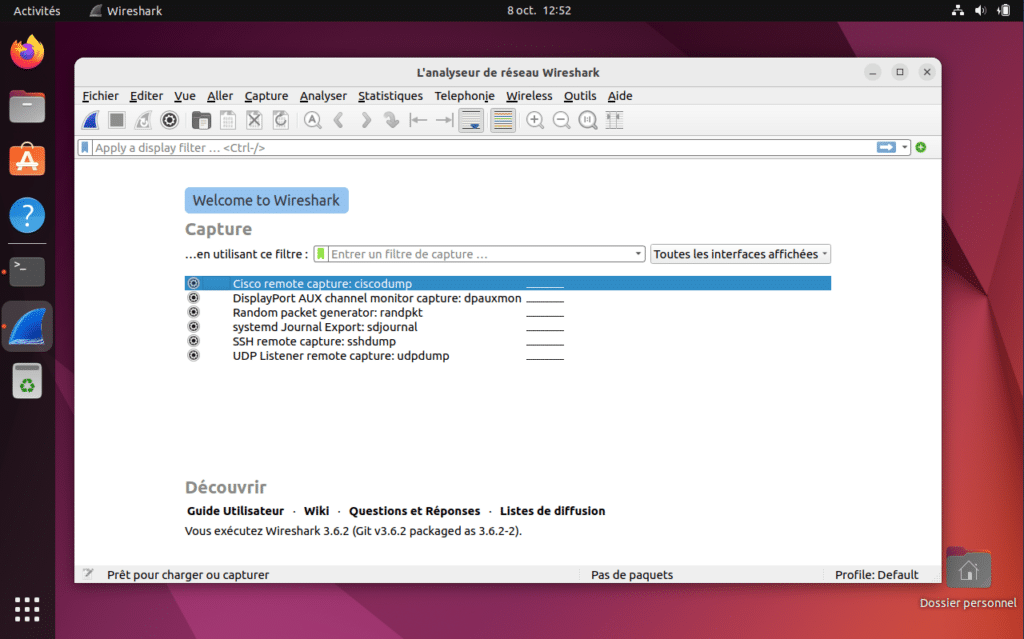
Task: Click settings gear icon beside udpdump
Action: (193, 355)
